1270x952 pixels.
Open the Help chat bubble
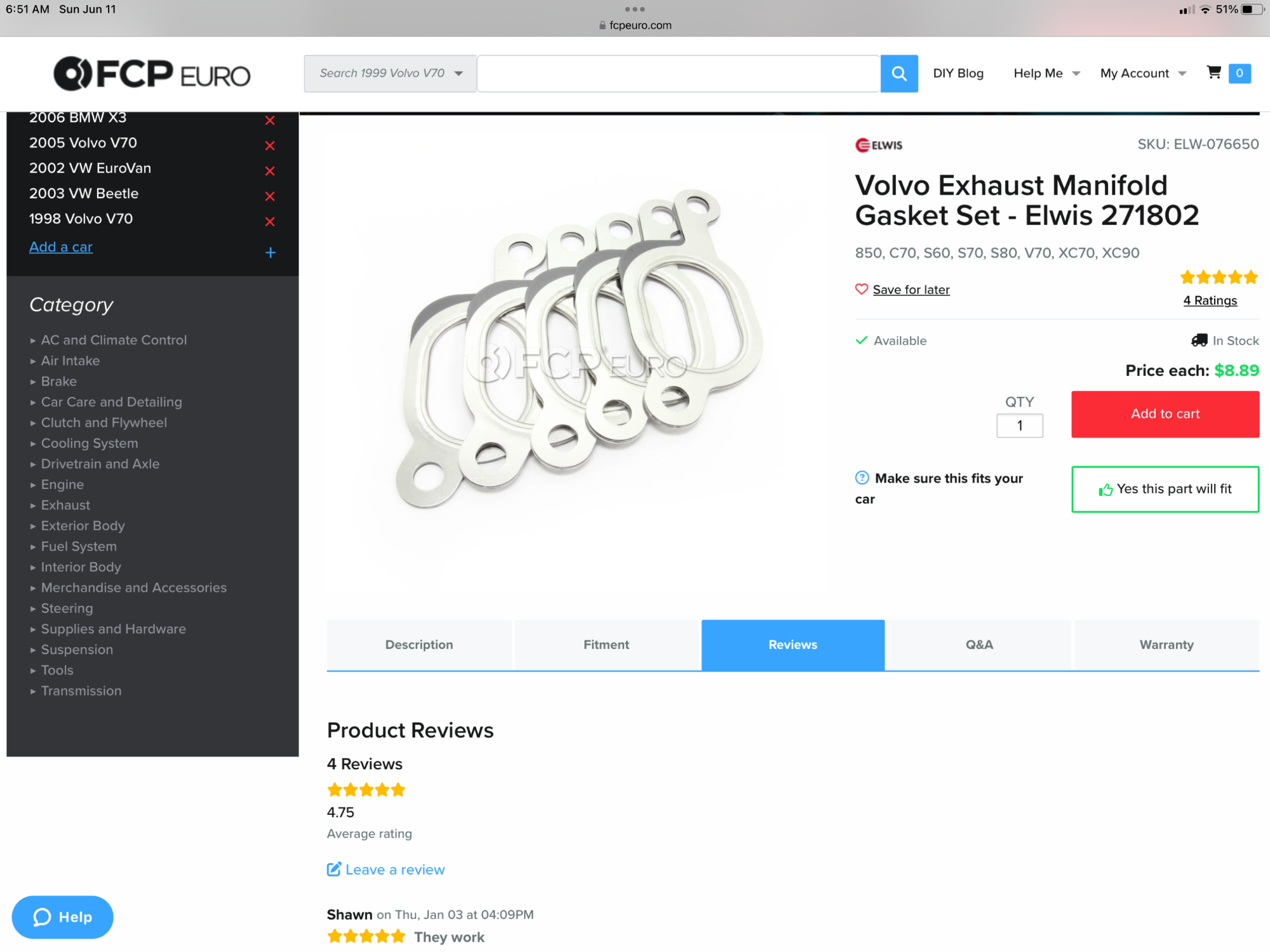click(62, 916)
